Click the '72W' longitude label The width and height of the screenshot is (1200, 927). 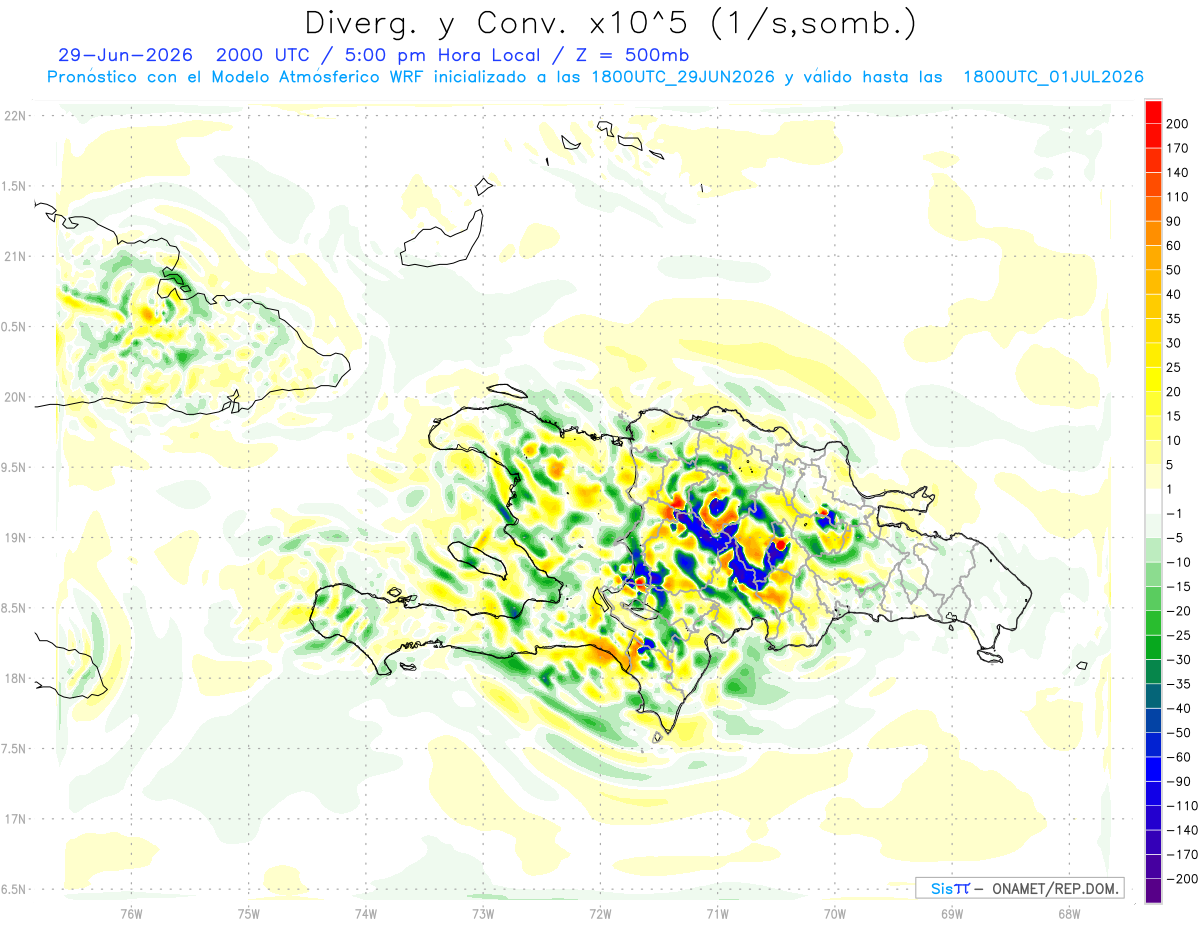(x=600, y=913)
